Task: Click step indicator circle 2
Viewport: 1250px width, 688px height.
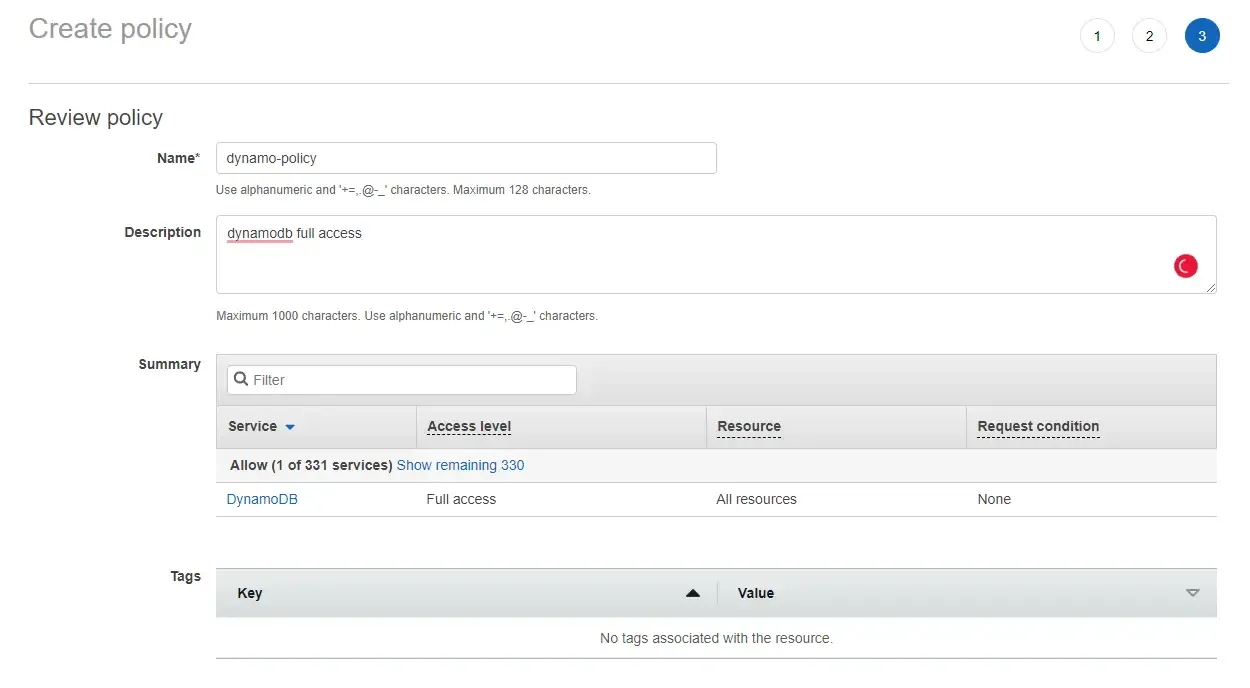Action: (x=1149, y=35)
